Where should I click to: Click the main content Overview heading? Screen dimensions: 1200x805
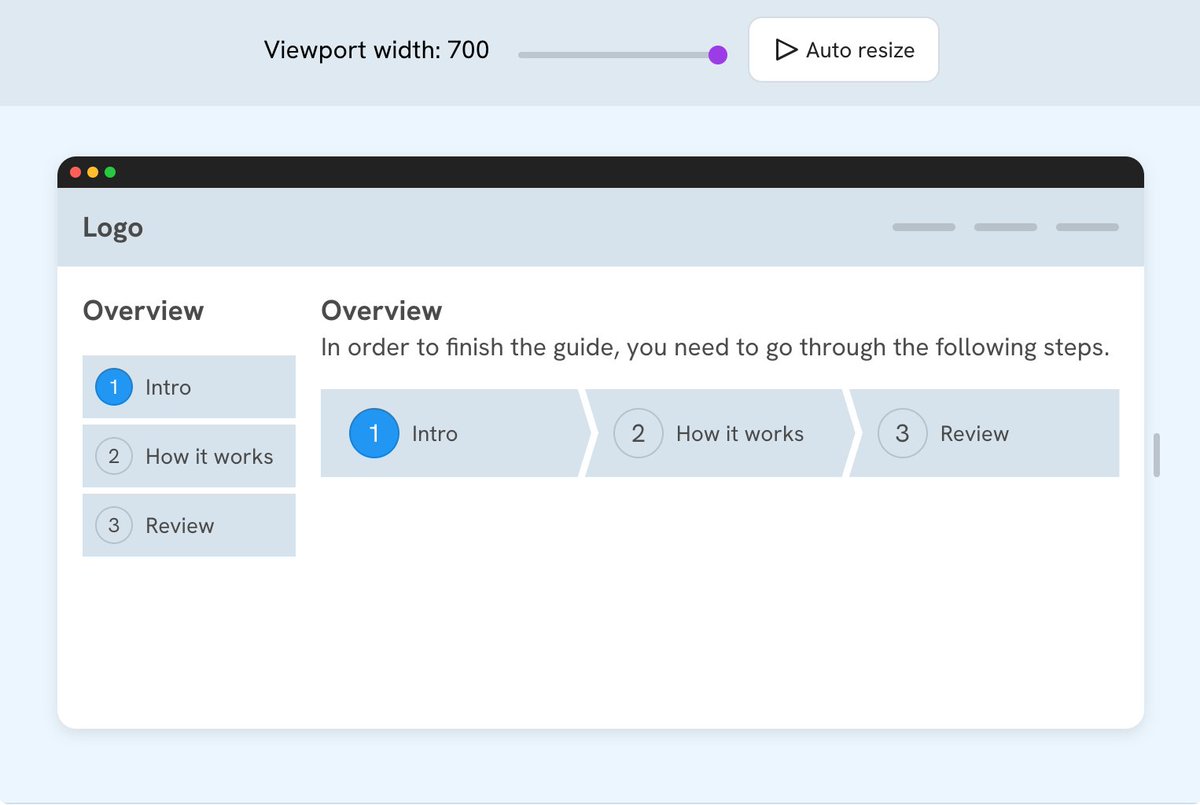tap(381, 311)
